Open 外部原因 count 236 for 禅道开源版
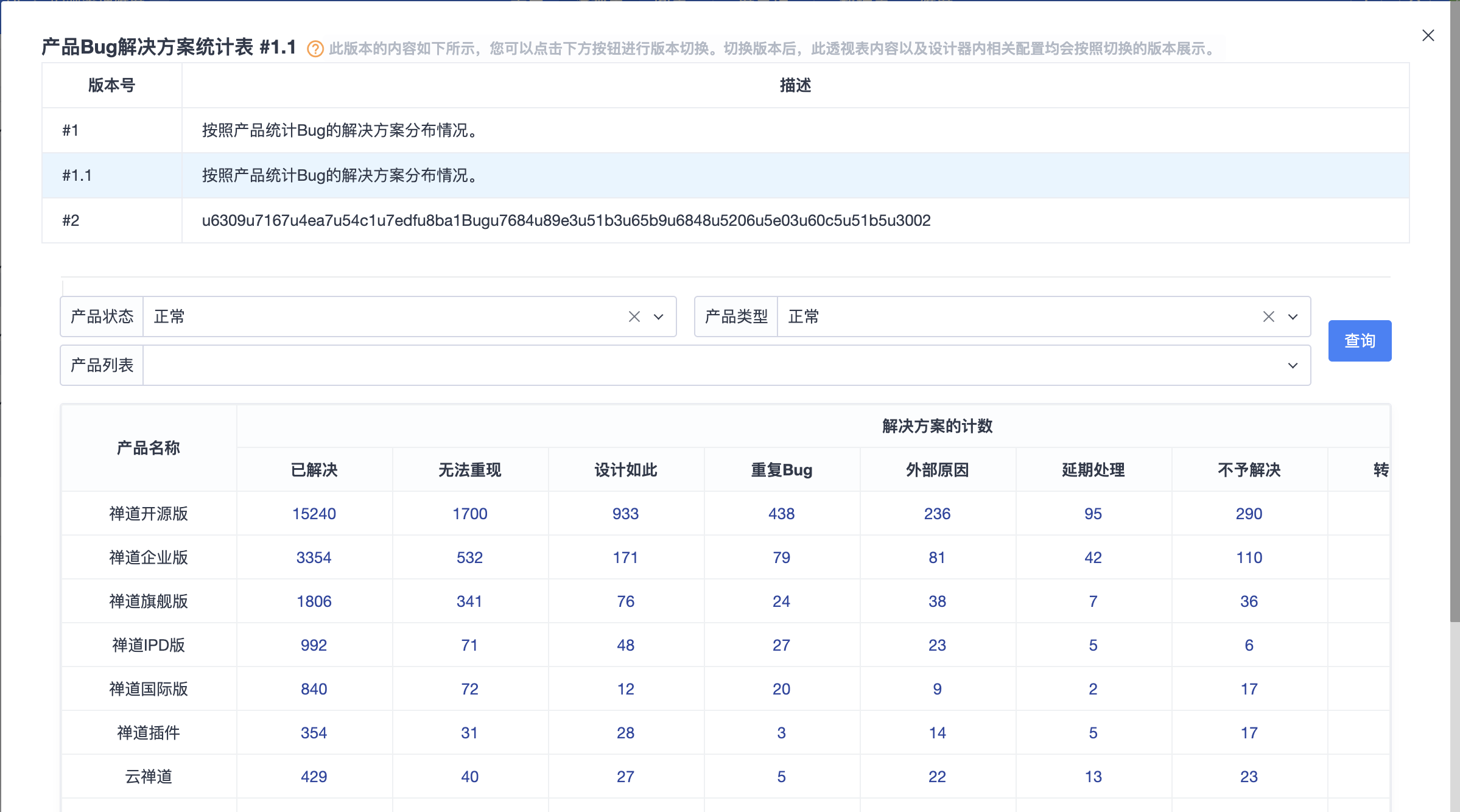Image resolution: width=1460 pixels, height=812 pixels. (938, 514)
